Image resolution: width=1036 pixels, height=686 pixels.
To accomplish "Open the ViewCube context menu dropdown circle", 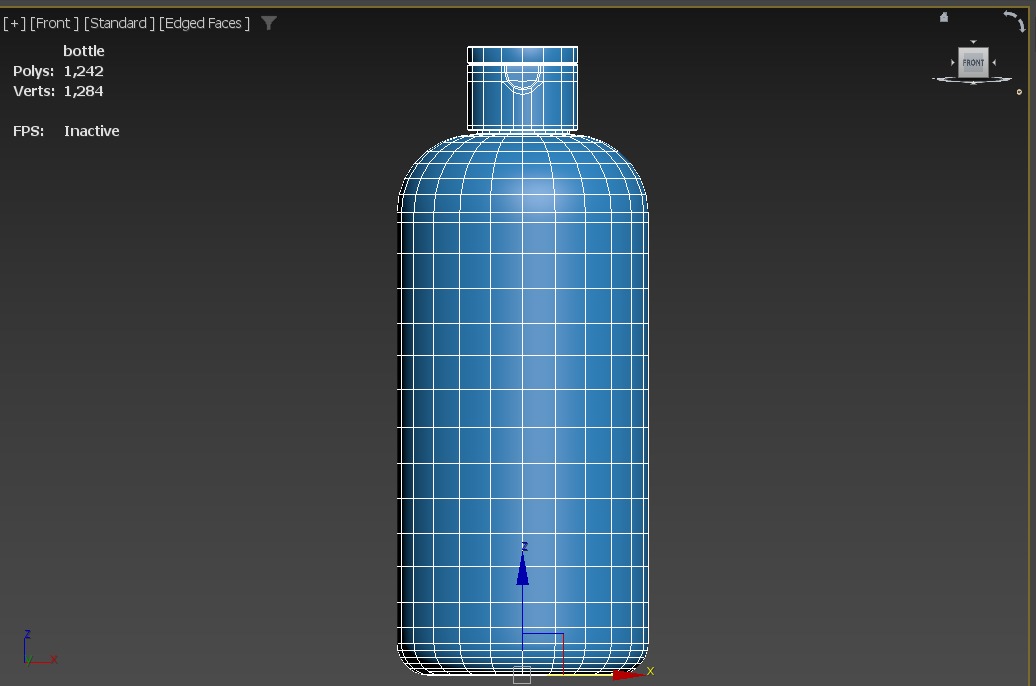I will point(1019,92).
